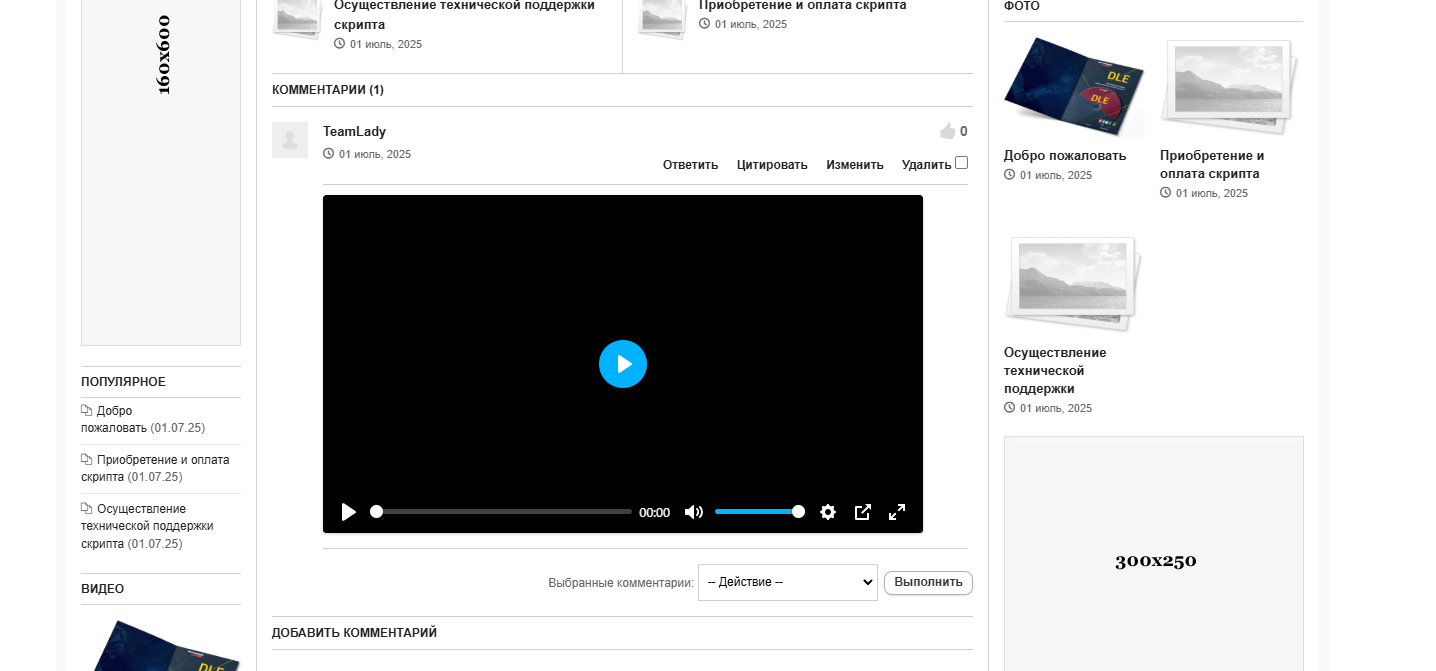Click Ответить on the comment
The width and height of the screenshot is (1436, 671).
(x=690, y=165)
